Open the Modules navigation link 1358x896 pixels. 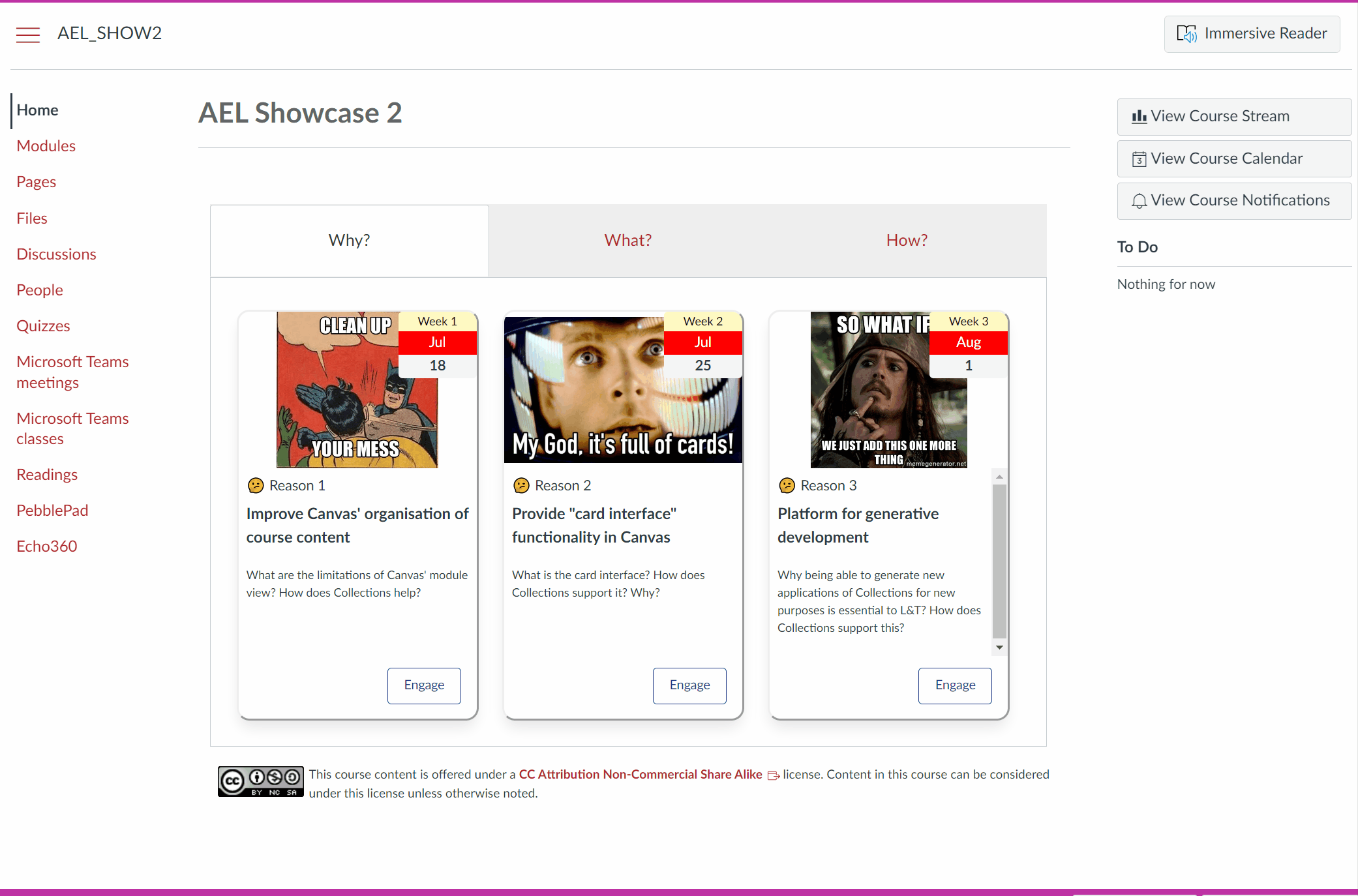46,146
